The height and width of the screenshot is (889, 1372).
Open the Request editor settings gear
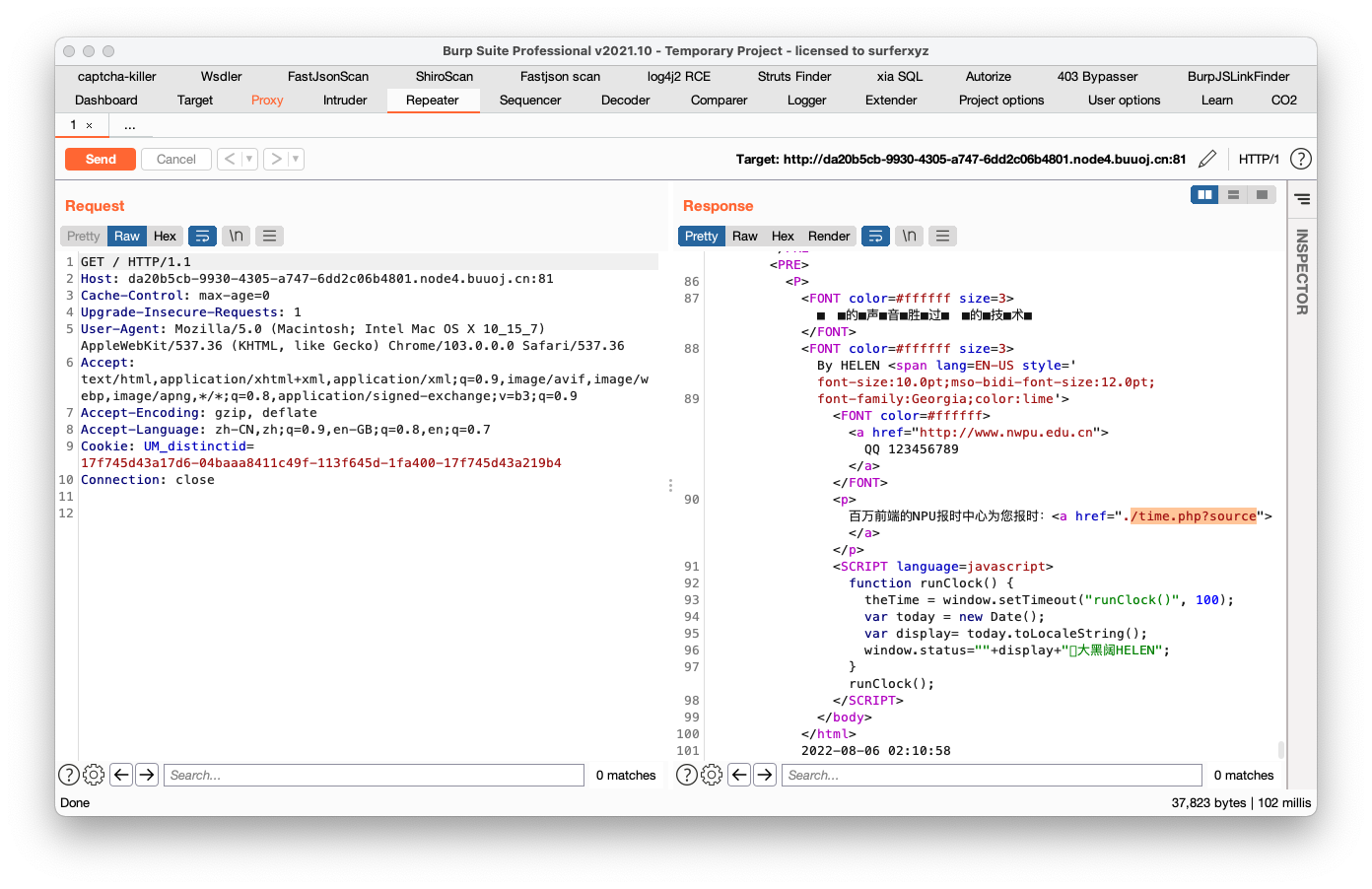tap(94, 775)
